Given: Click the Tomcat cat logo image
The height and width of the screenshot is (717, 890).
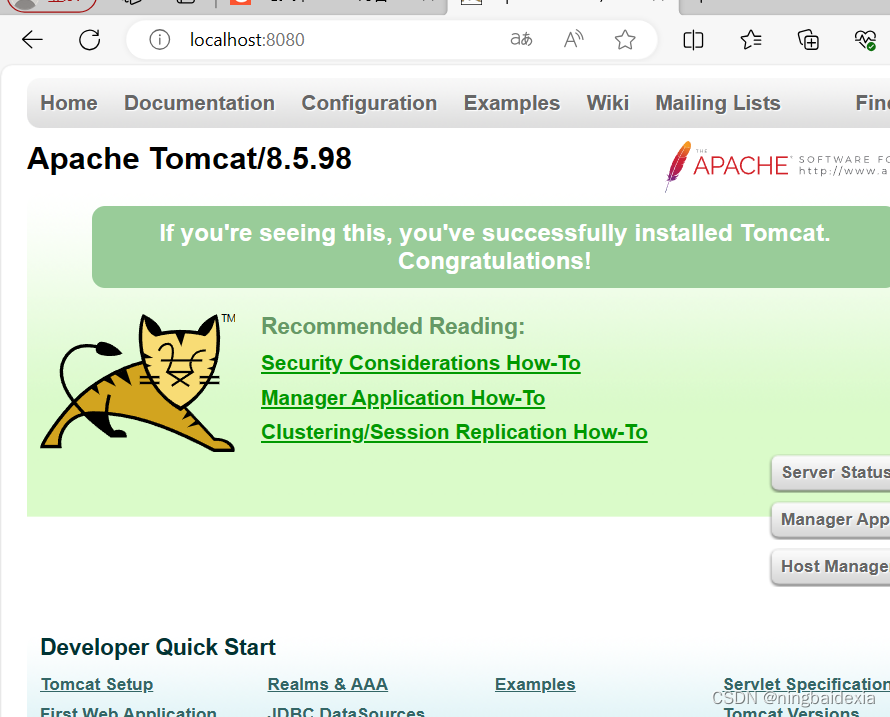Looking at the screenshot, I should coord(138,383).
